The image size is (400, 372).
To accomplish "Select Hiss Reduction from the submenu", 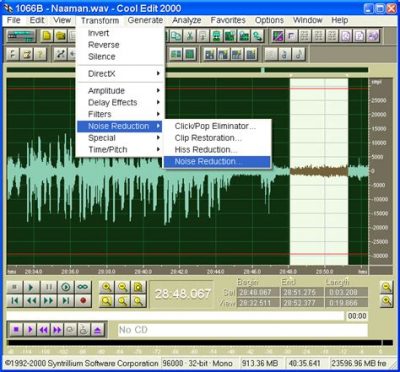I will (217, 150).
